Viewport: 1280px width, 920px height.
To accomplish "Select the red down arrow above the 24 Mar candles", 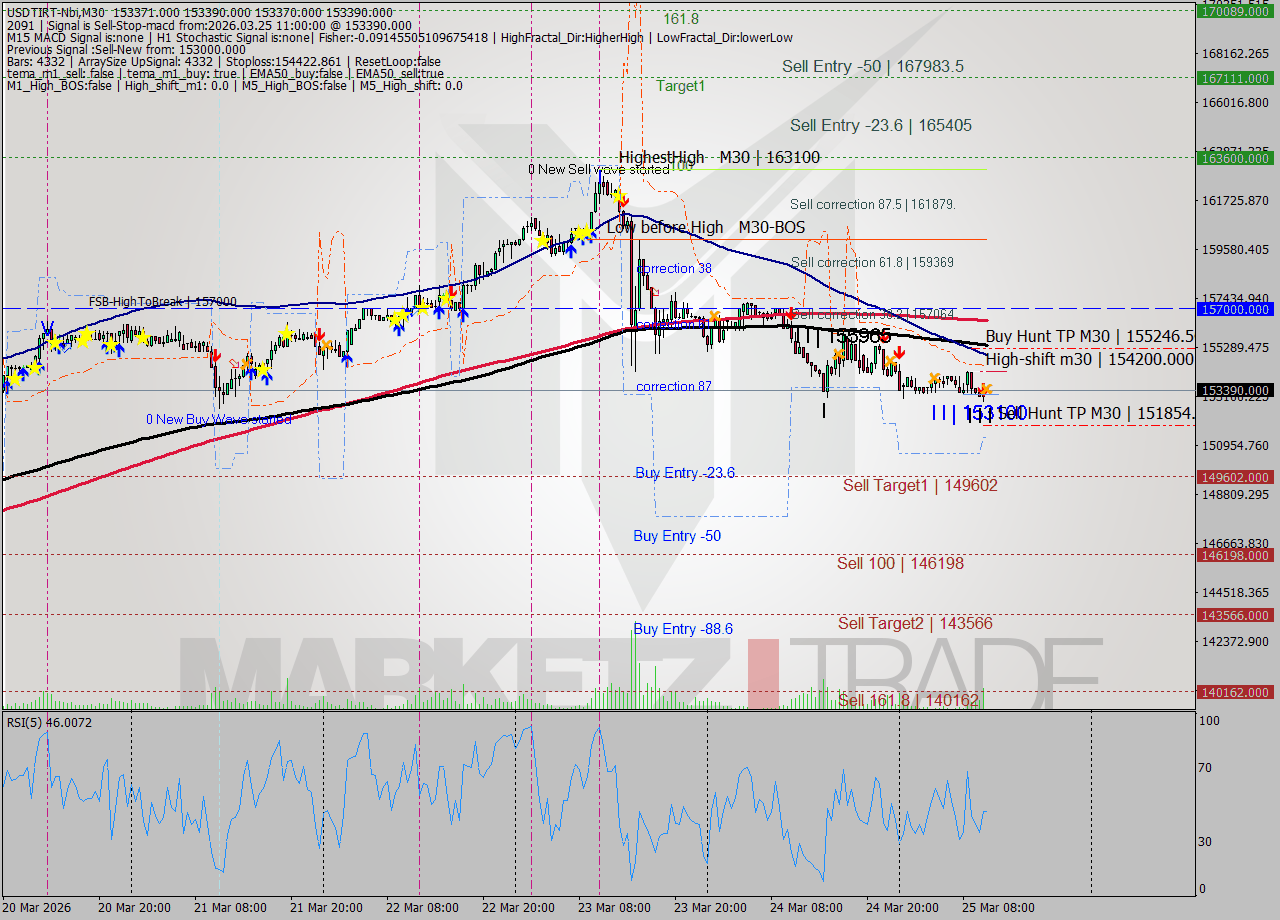I will click(x=899, y=353).
